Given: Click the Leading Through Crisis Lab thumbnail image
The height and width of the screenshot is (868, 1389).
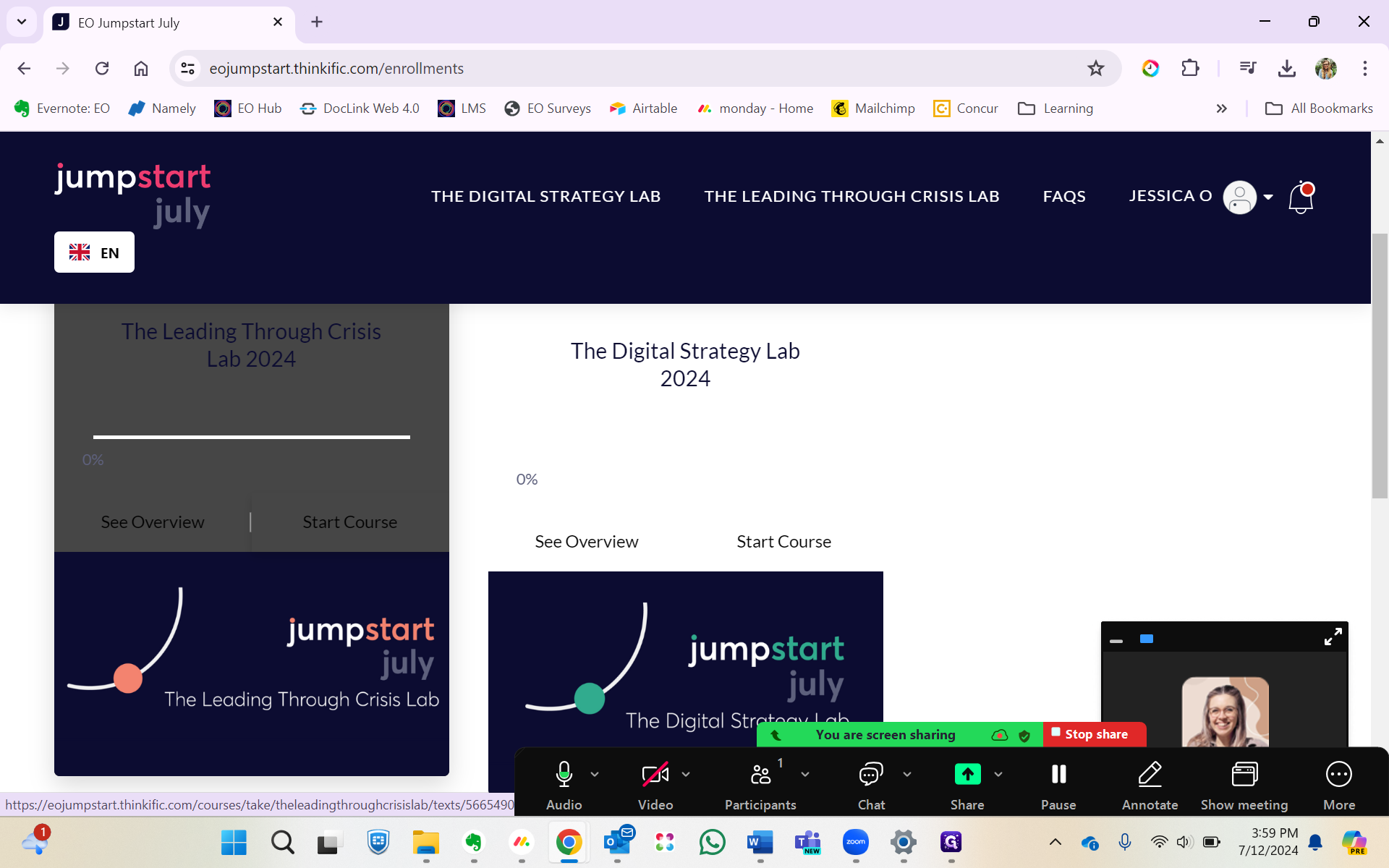Looking at the screenshot, I should click(251, 664).
